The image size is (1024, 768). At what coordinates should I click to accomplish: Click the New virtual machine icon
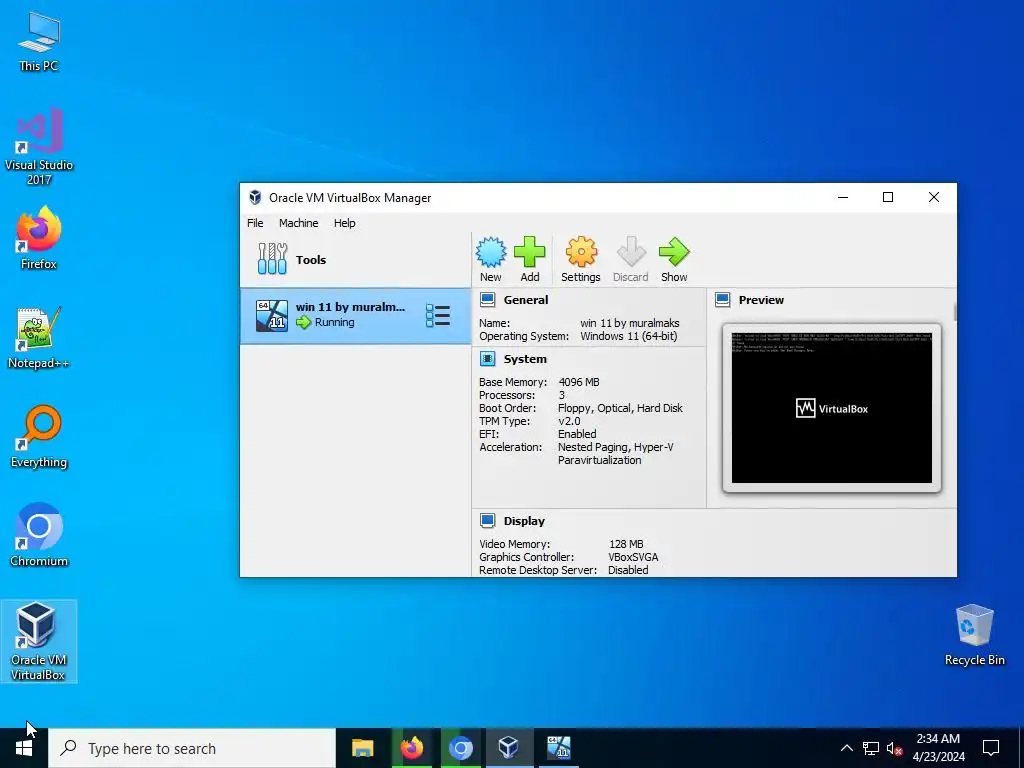[490, 252]
